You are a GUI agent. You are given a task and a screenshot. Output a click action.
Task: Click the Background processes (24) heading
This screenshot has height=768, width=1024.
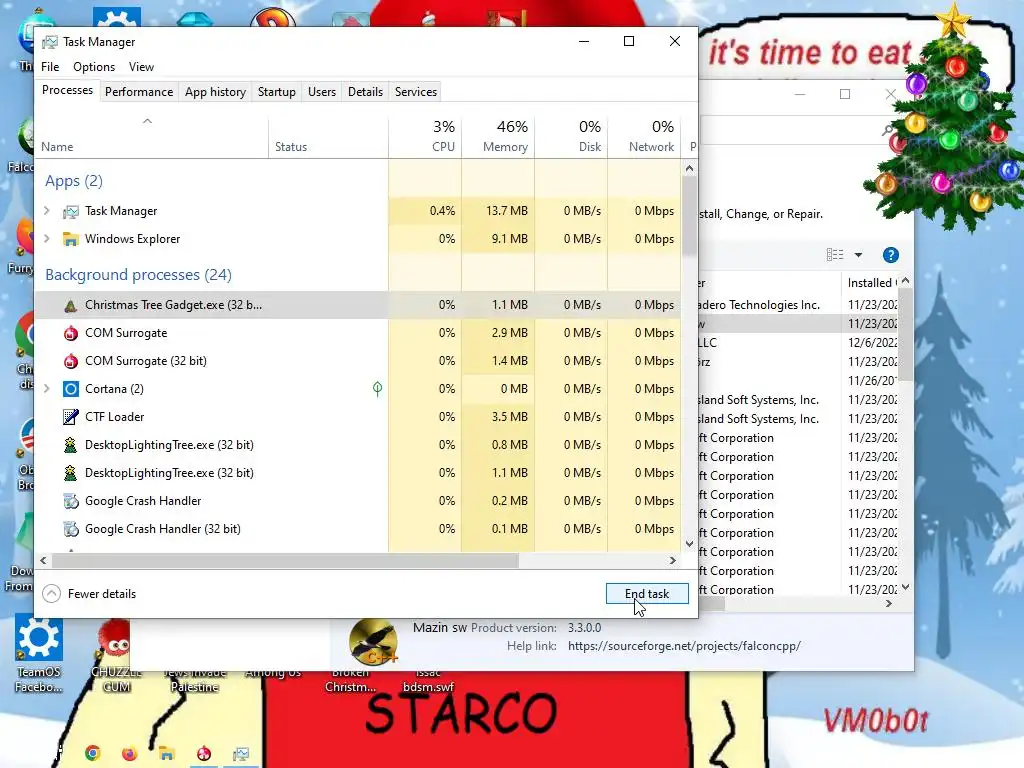coord(138,275)
